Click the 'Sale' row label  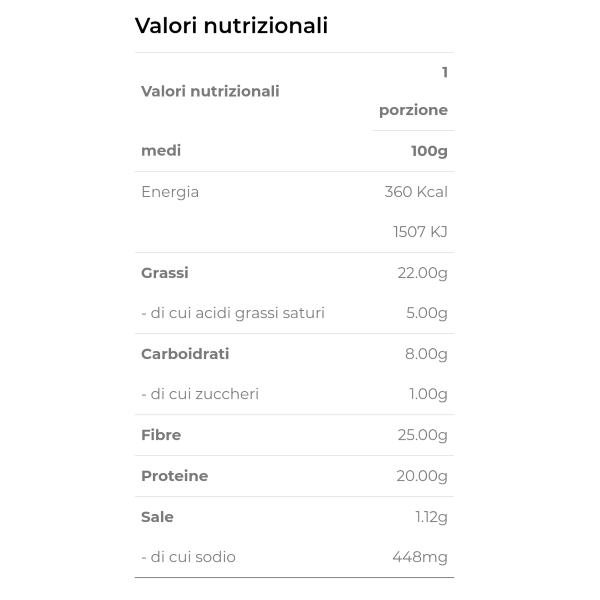(158, 517)
